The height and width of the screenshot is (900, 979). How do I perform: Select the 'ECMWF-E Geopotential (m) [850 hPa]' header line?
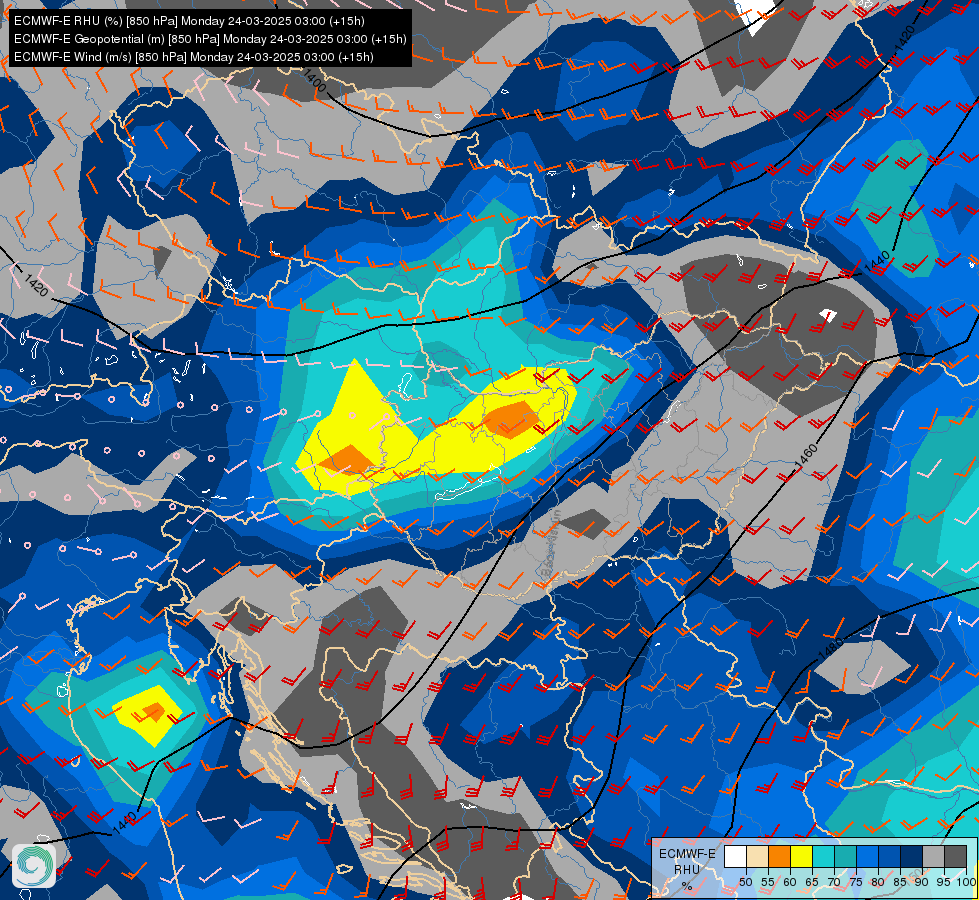(210, 39)
